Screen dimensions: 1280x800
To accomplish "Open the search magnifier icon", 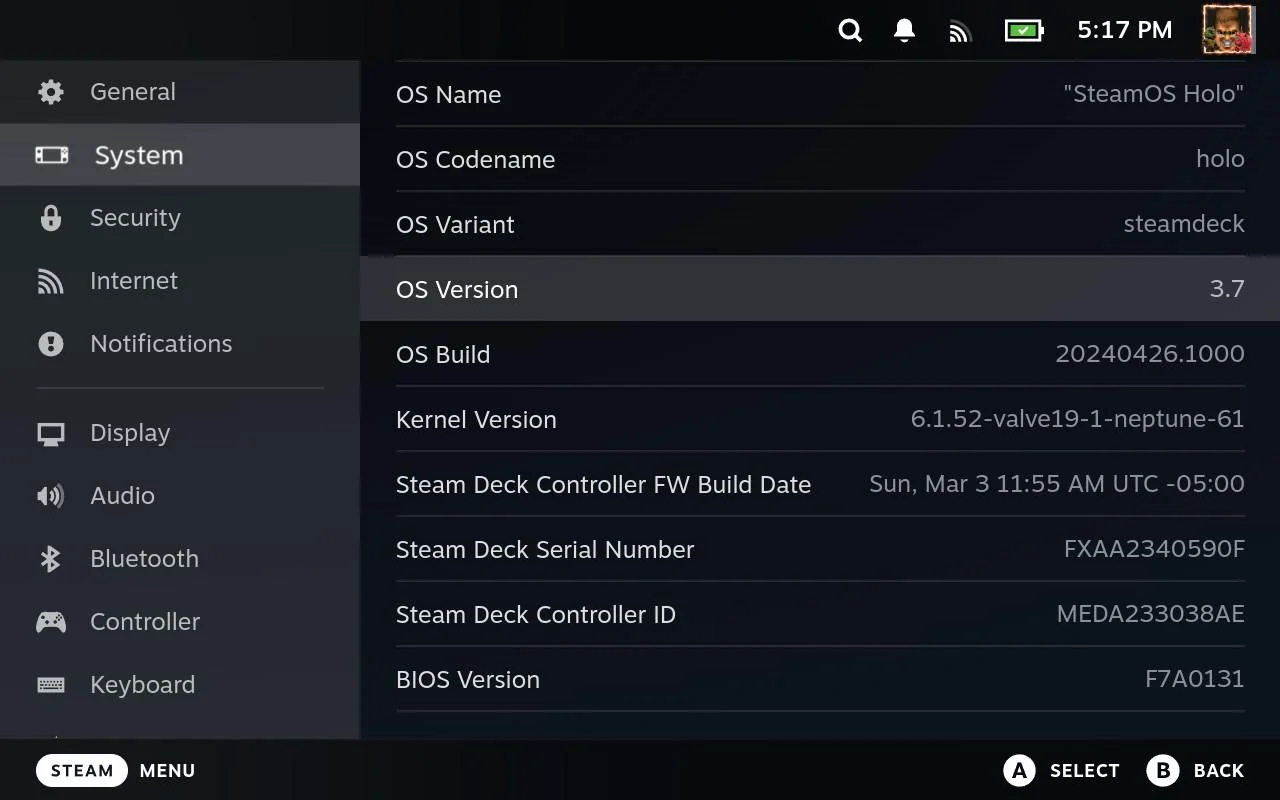I will 850,30.
